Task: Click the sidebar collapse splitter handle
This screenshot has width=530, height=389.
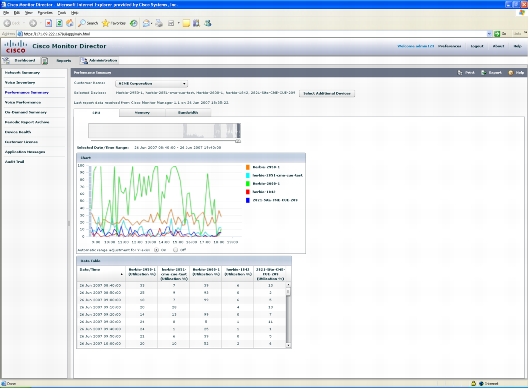Action: 69,223
